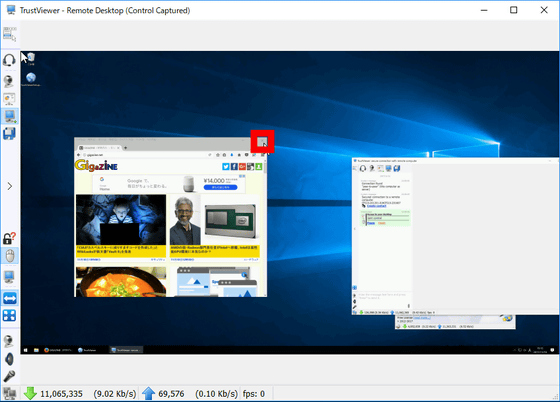The image size is (560, 402).
Task: Open the headset voice chat icon
Action: pos(9,60)
